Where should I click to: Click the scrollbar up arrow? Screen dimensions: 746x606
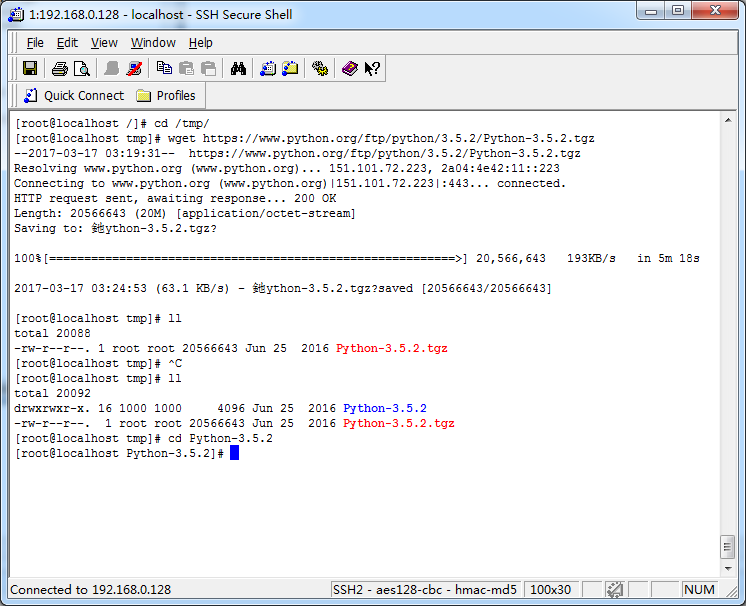pos(728,120)
